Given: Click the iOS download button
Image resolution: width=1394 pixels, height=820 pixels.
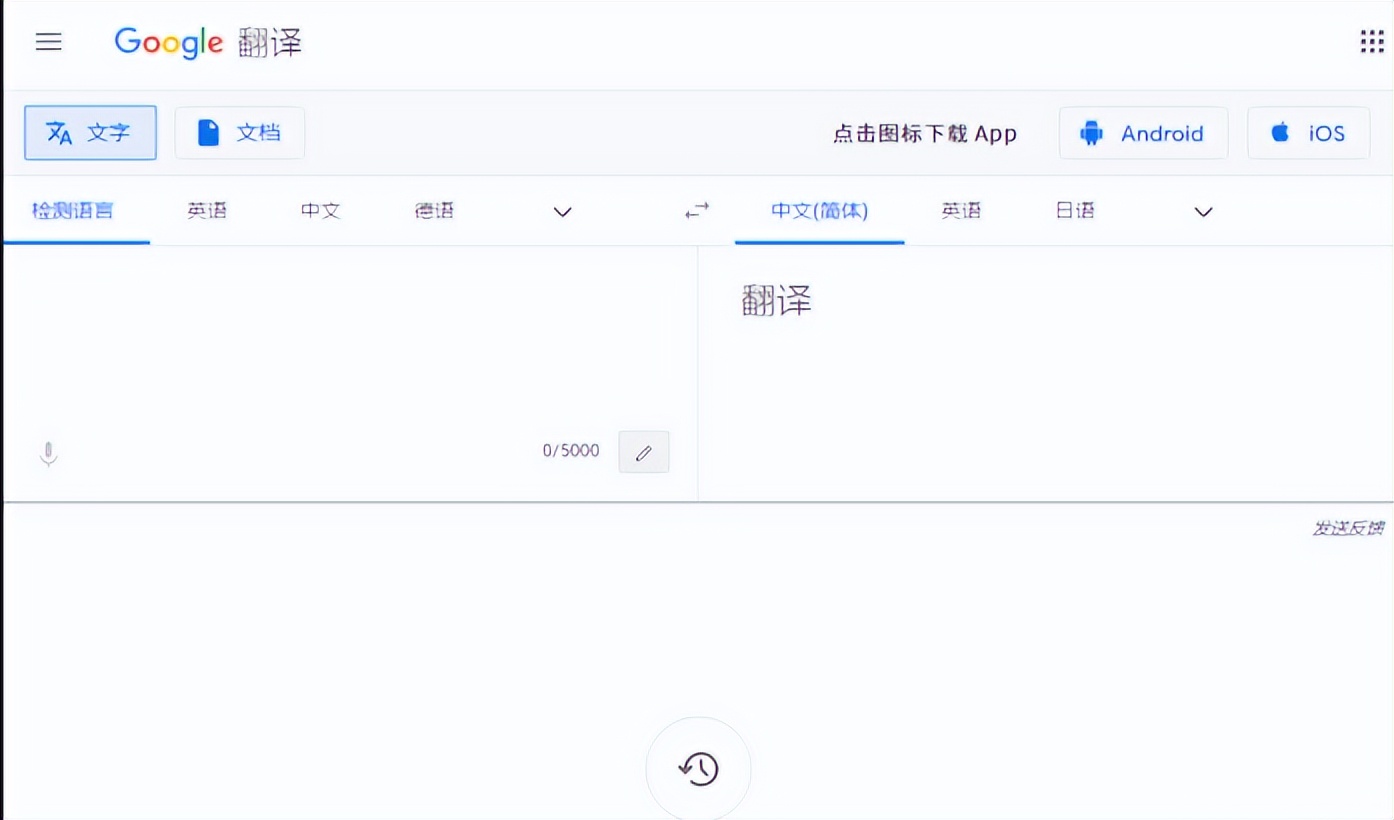Looking at the screenshot, I should click(x=1308, y=132).
